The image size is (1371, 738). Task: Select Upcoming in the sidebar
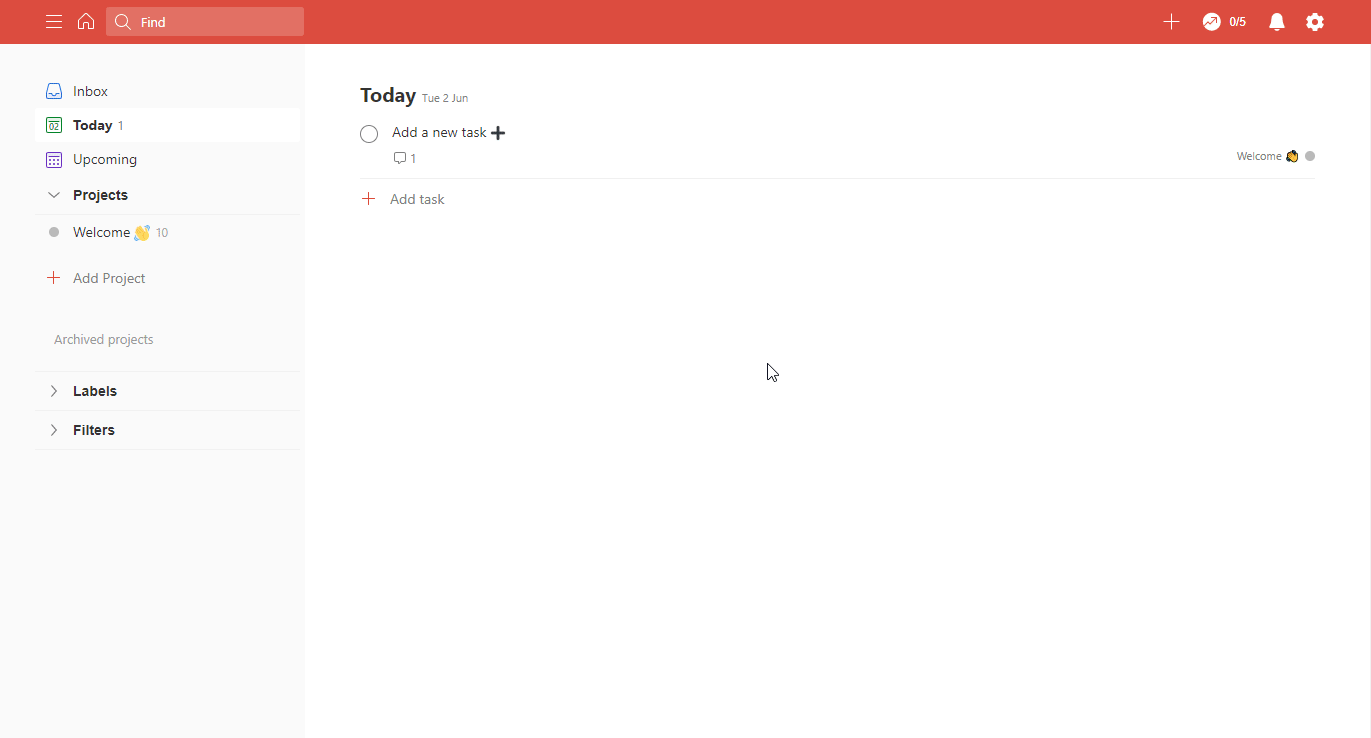tap(104, 159)
